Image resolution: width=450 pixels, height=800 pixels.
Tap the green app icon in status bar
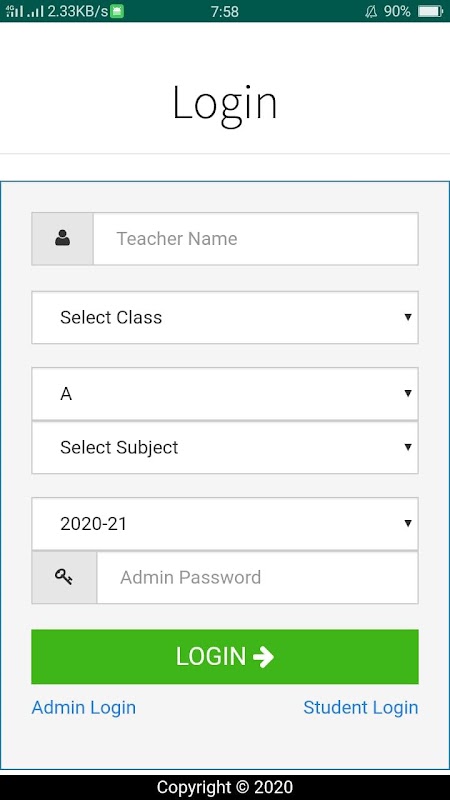pos(117,11)
